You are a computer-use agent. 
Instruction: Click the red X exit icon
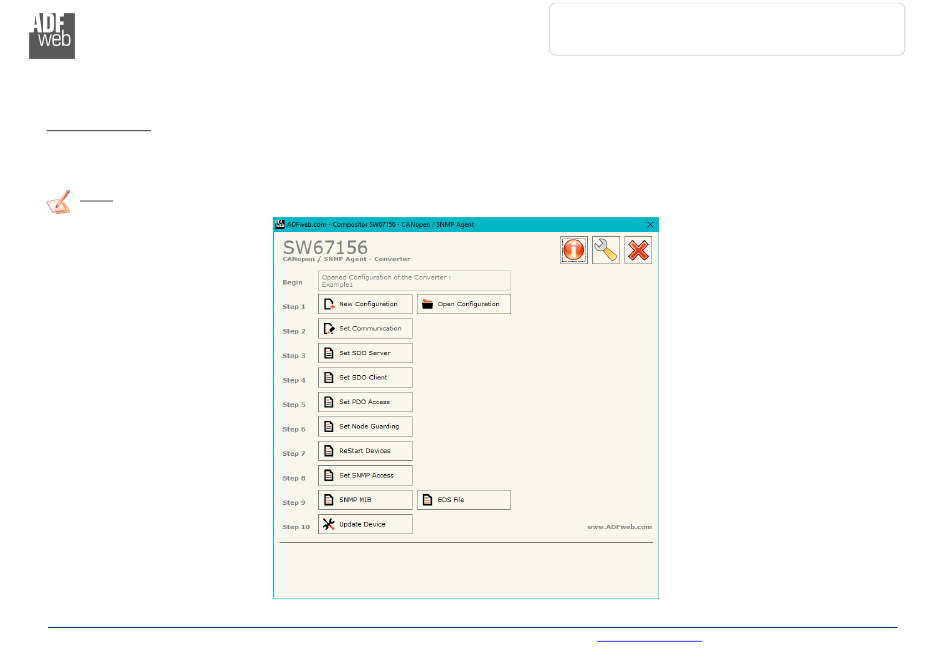click(x=638, y=250)
